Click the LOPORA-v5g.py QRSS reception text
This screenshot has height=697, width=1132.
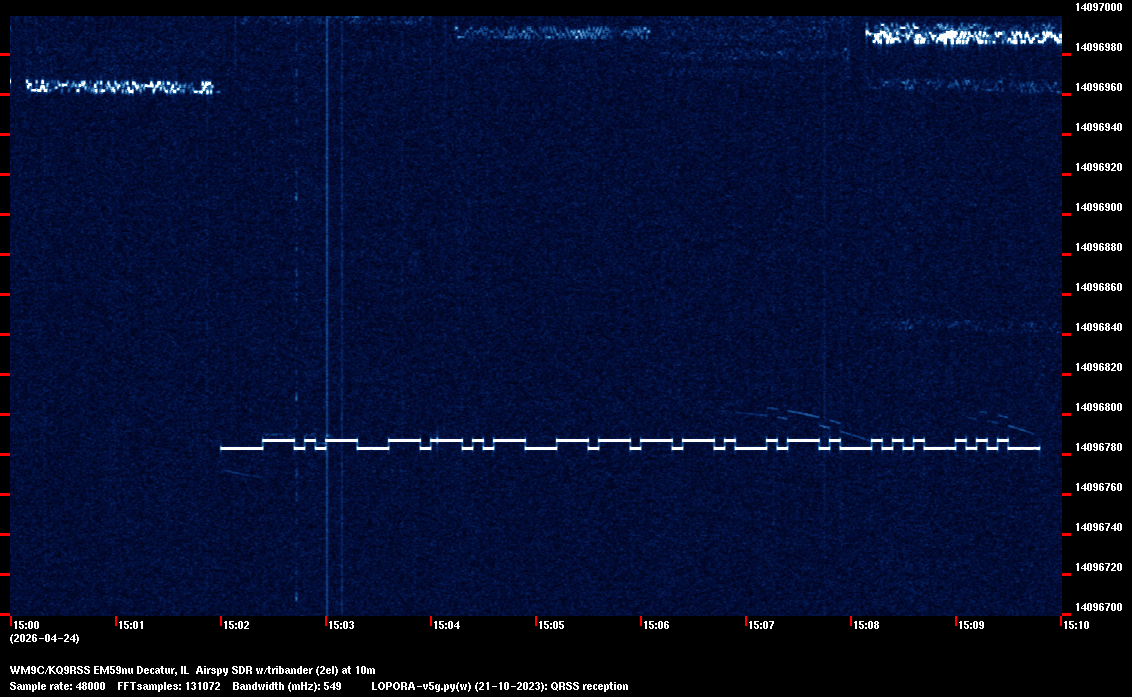499,686
